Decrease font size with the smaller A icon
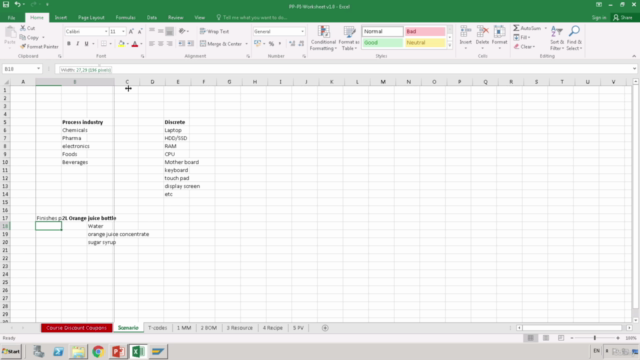Screen dimensions: 640x360 [x=140, y=31]
